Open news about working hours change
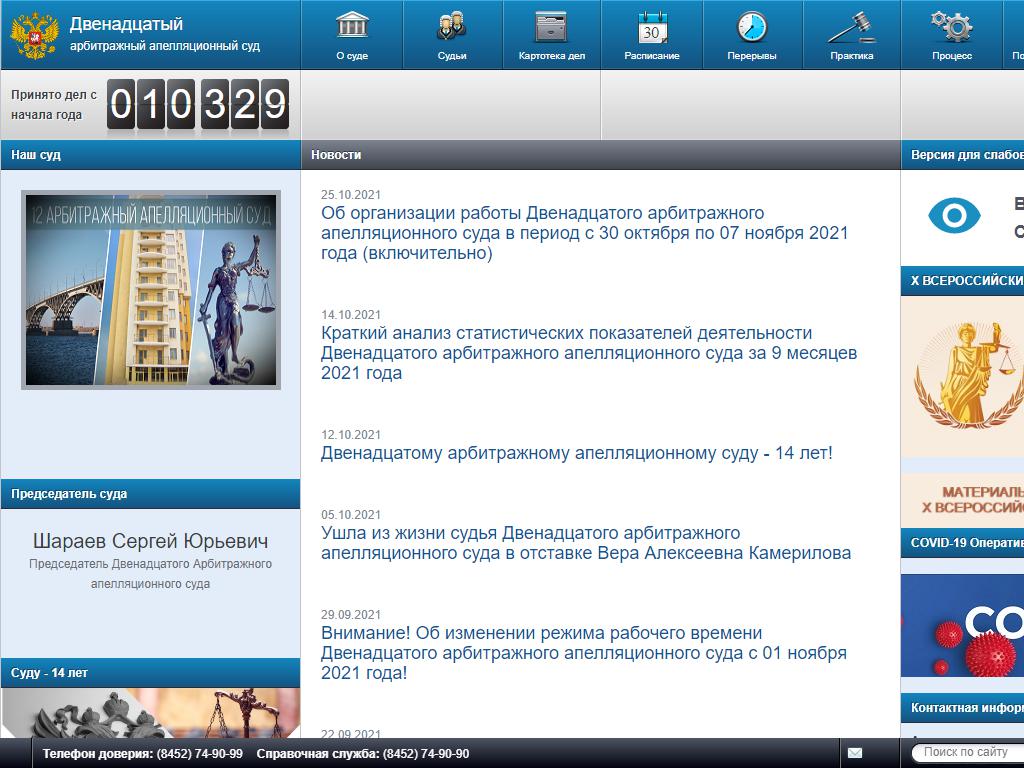The height and width of the screenshot is (768, 1024). tap(583, 653)
